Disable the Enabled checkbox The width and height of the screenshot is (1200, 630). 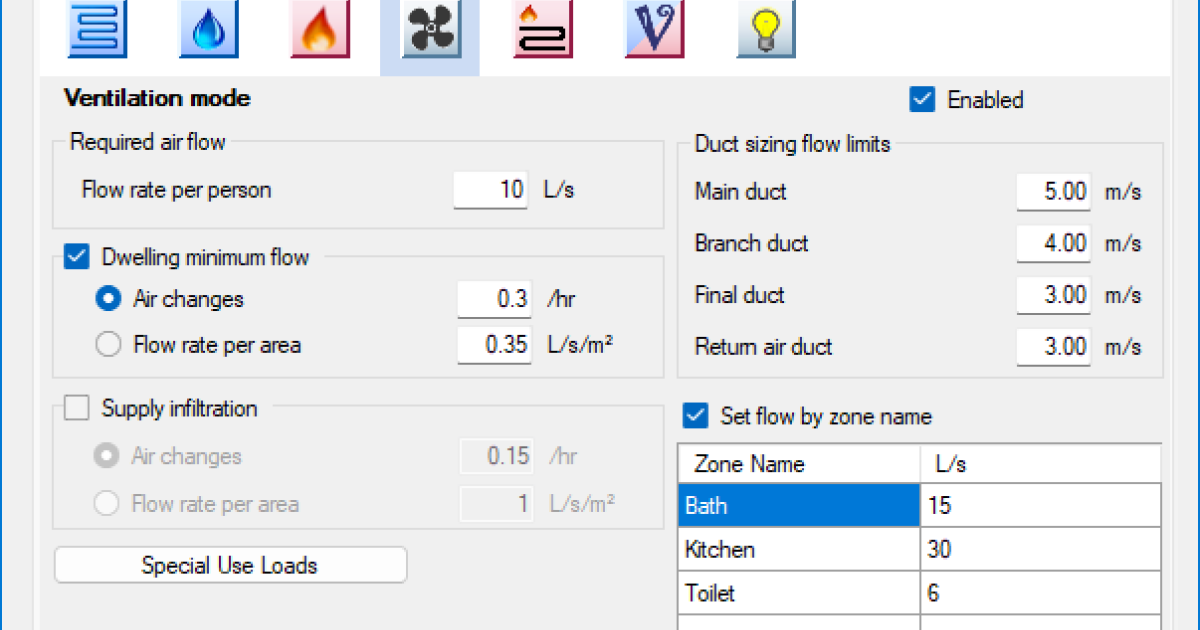(922, 100)
